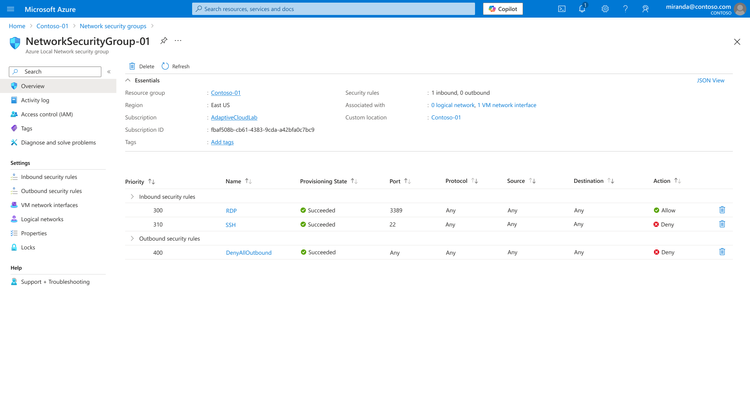
Task: Sort by Provisioning State column
Action: pos(328,181)
